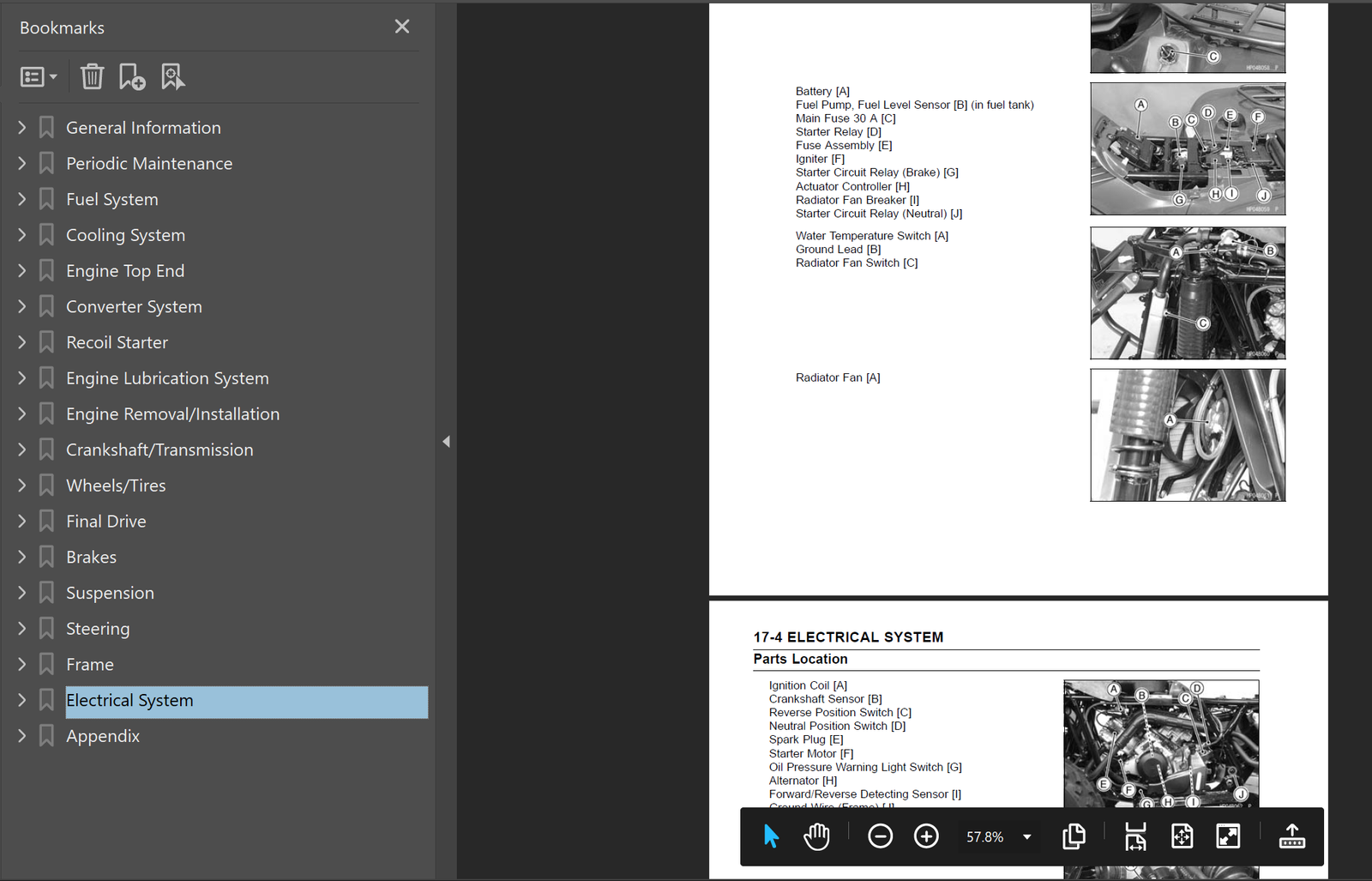The height and width of the screenshot is (881, 1372).
Task: Enter full screen mode icon
Action: pyautogui.click(x=1228, y=836)
